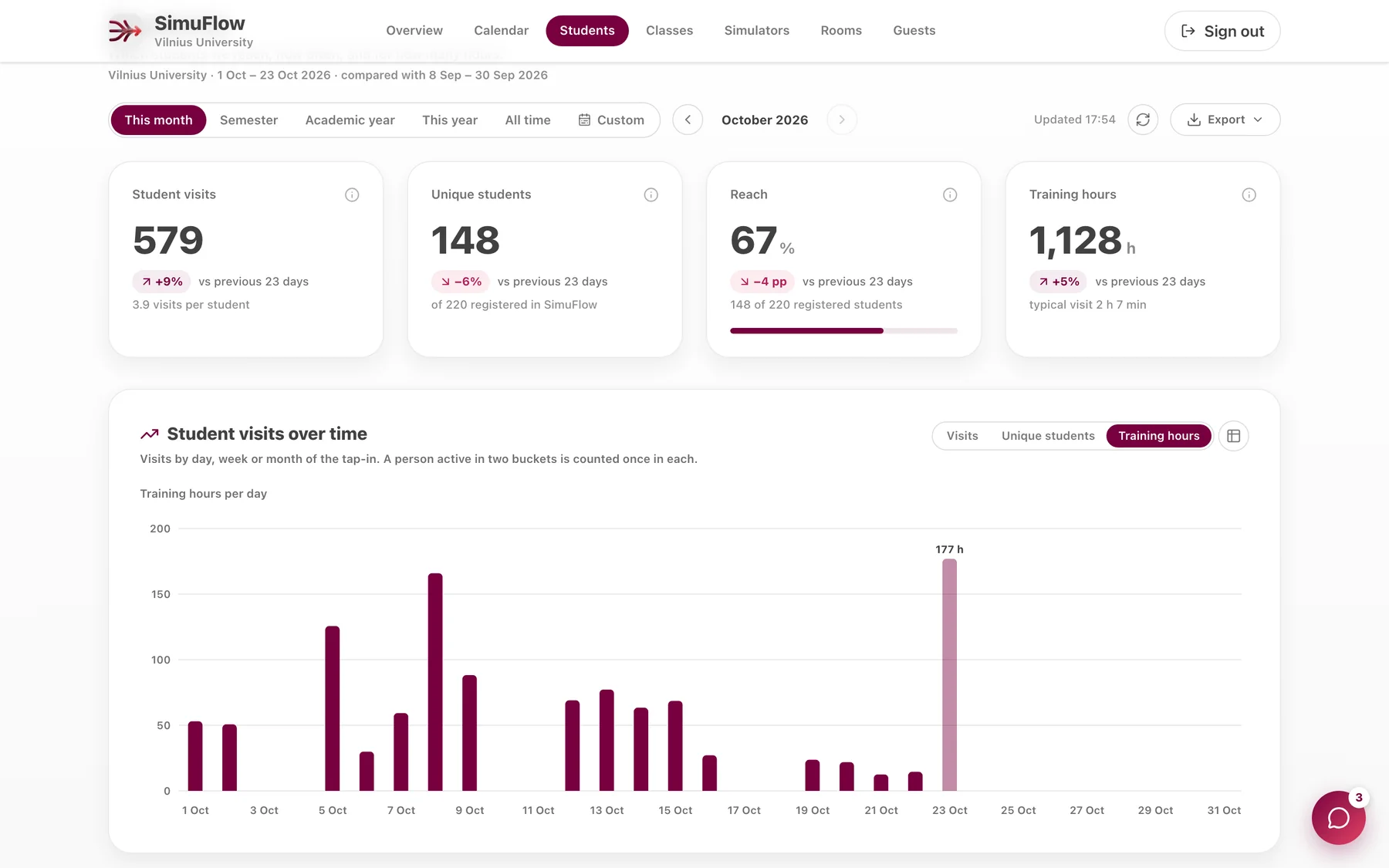Open the Rooms tab
Viewport: 1389px width, 868px height.
coord(841,31)
